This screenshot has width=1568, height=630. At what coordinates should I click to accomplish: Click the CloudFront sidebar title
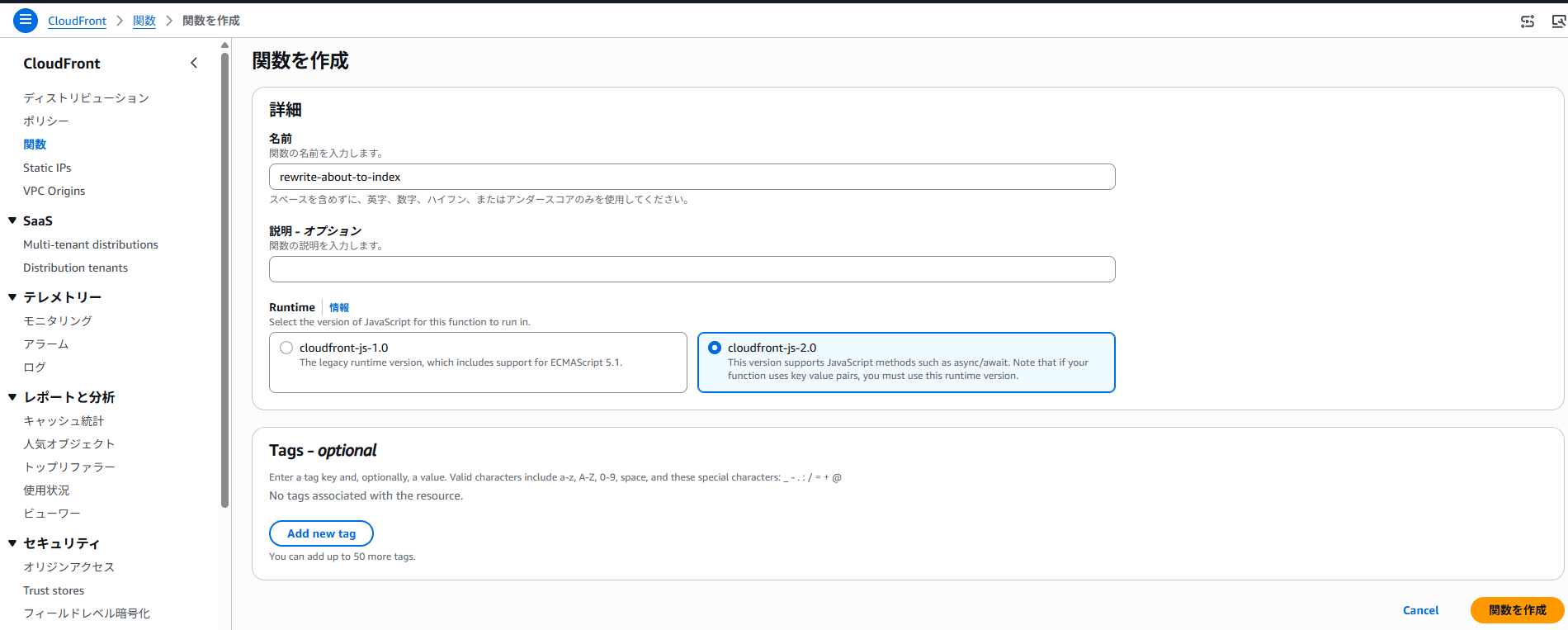pos(62,64)
